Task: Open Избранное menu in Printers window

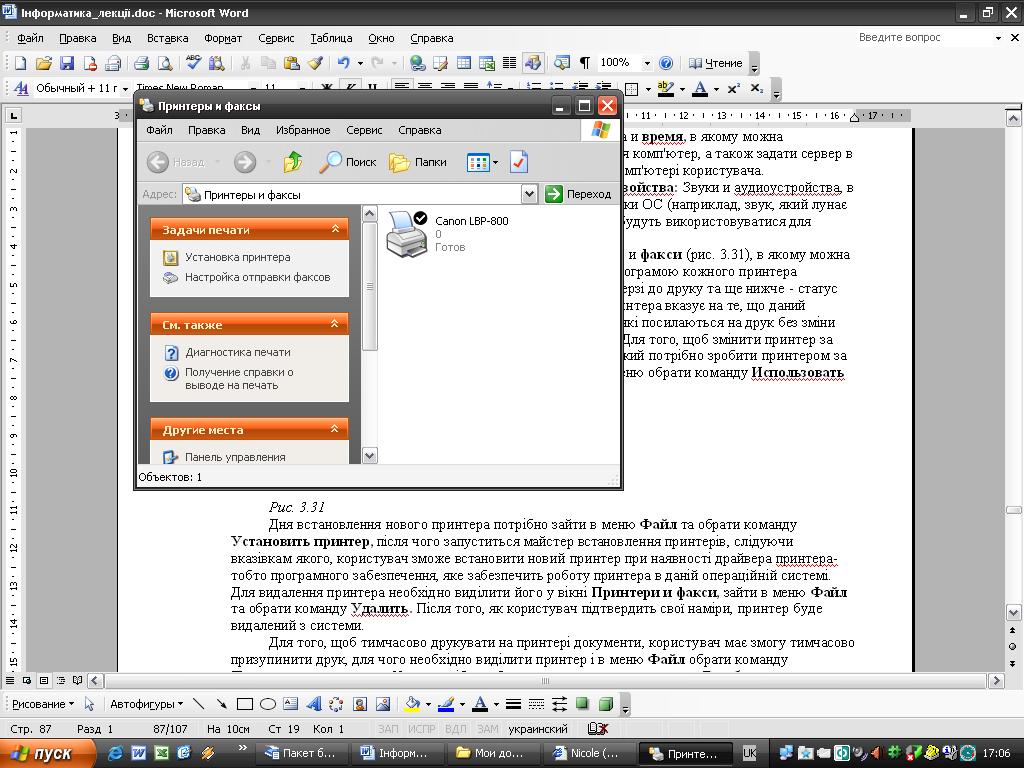Action: pos(303,130)
